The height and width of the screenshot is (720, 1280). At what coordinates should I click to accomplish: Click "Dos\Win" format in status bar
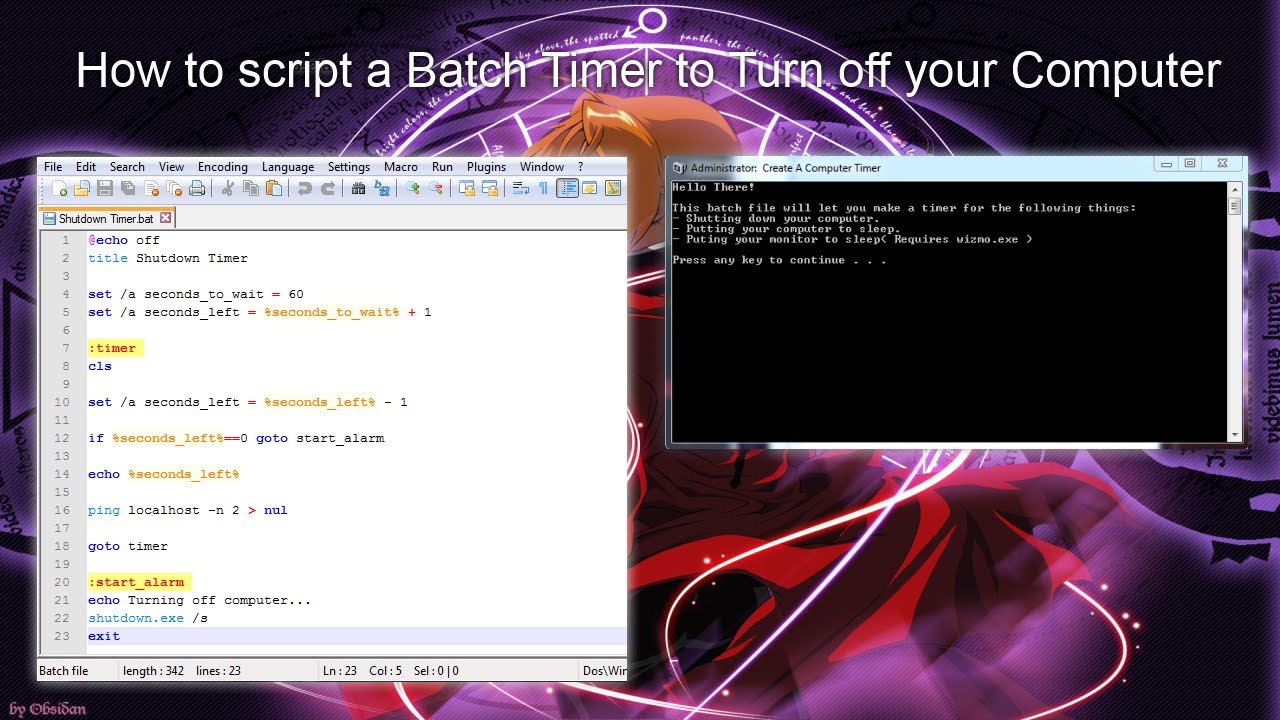click(x=604, y=671)
